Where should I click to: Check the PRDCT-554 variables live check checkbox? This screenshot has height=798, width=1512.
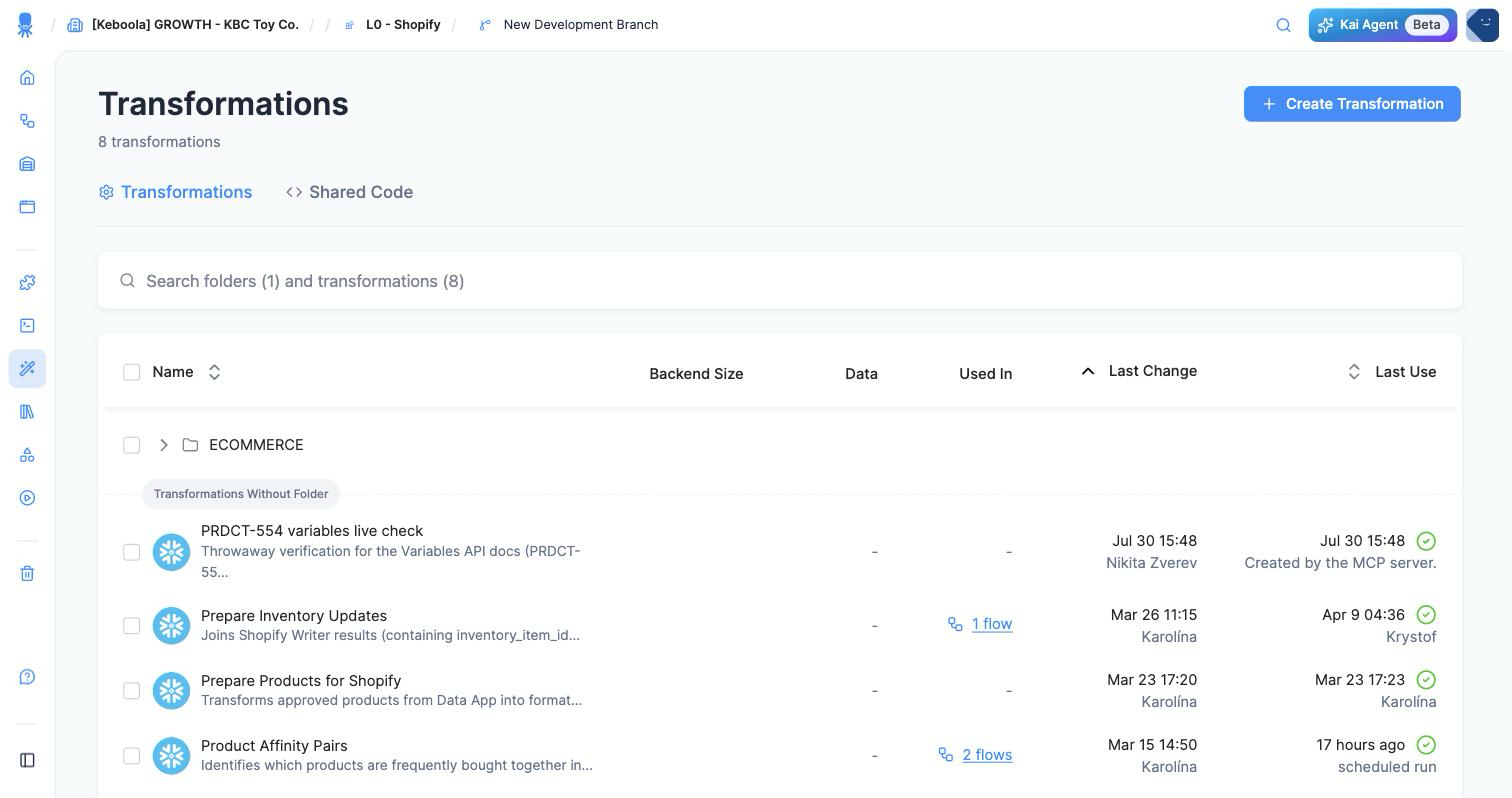coord(131,552)
